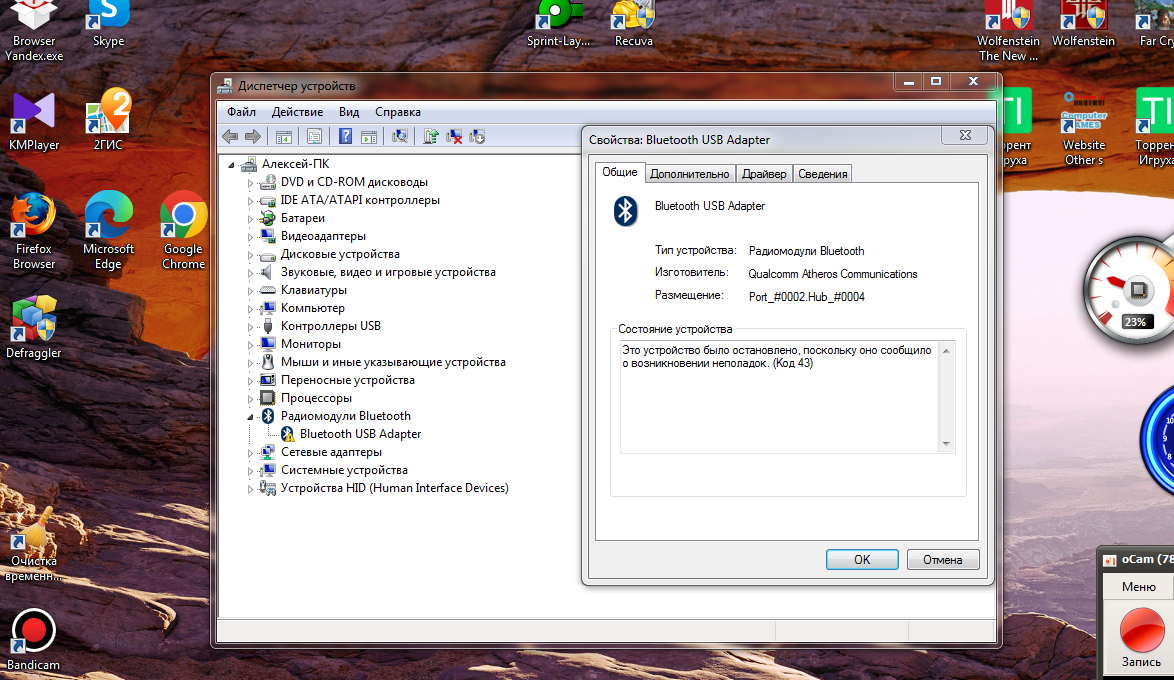
Task: Click the properties toolbar icon
Action: click(x=314, y=136)
